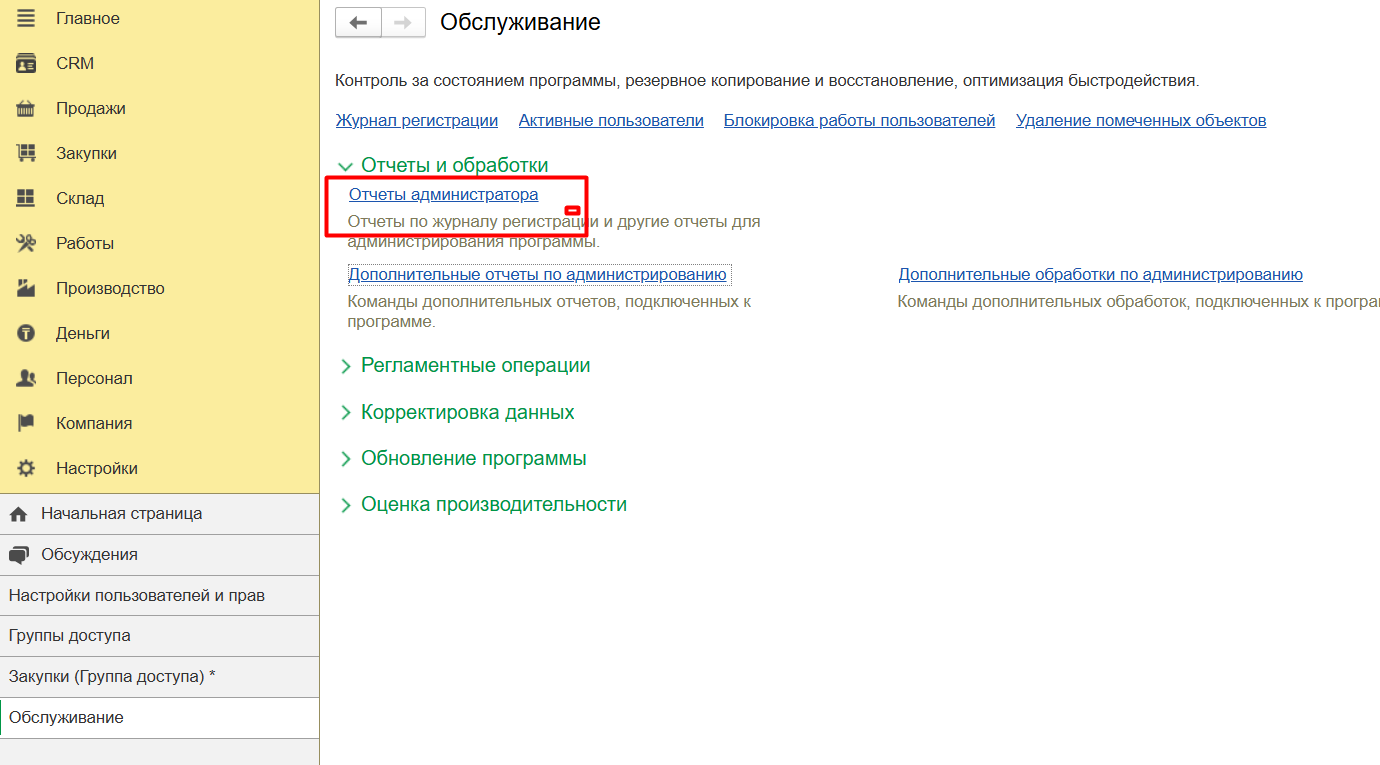Screen dimensions: 1380x765
Task: Click the CRM section icon
Action: 26,64
